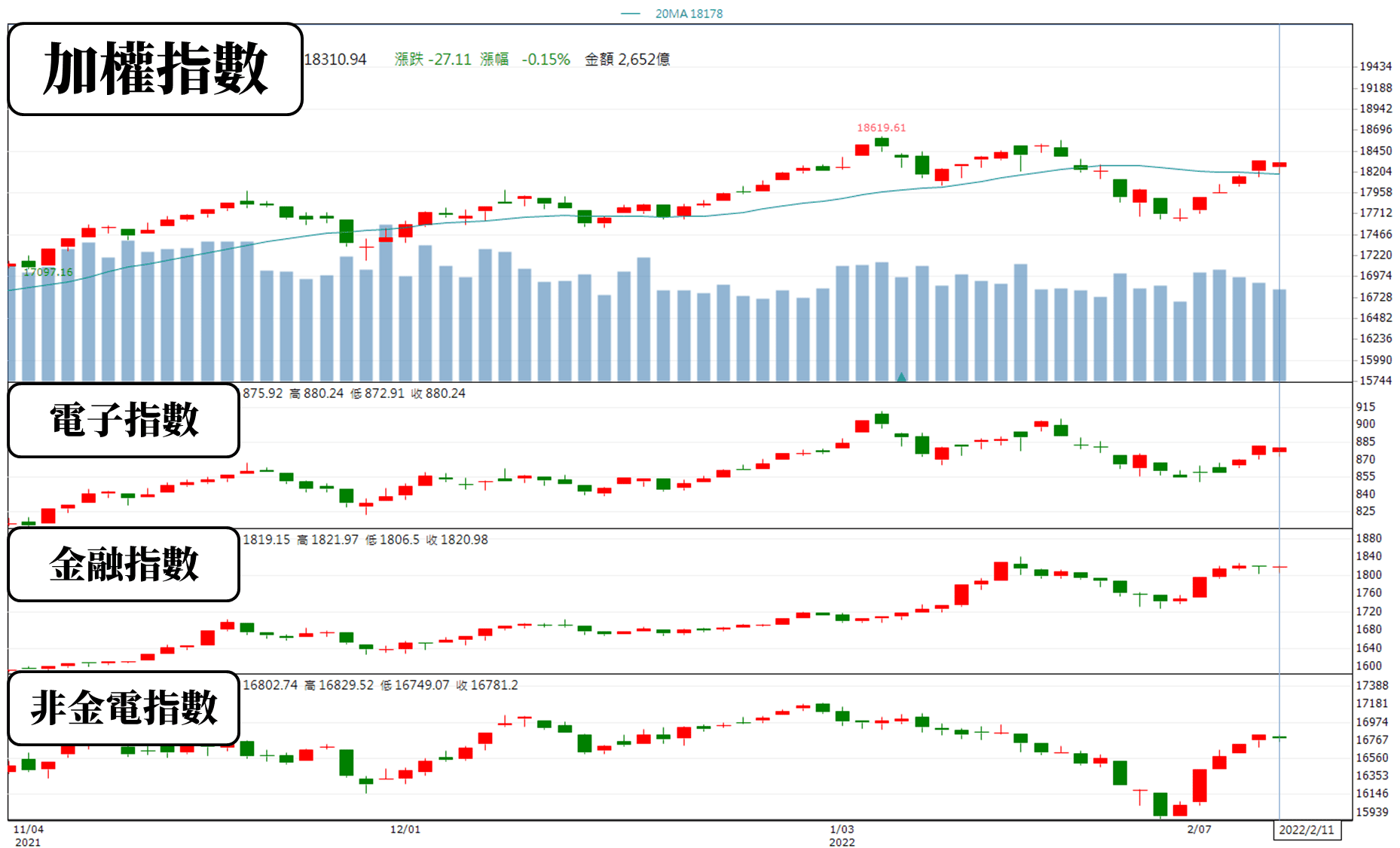
Task: Click the 17097.16 low price marker
Action: tap(47, 272)
